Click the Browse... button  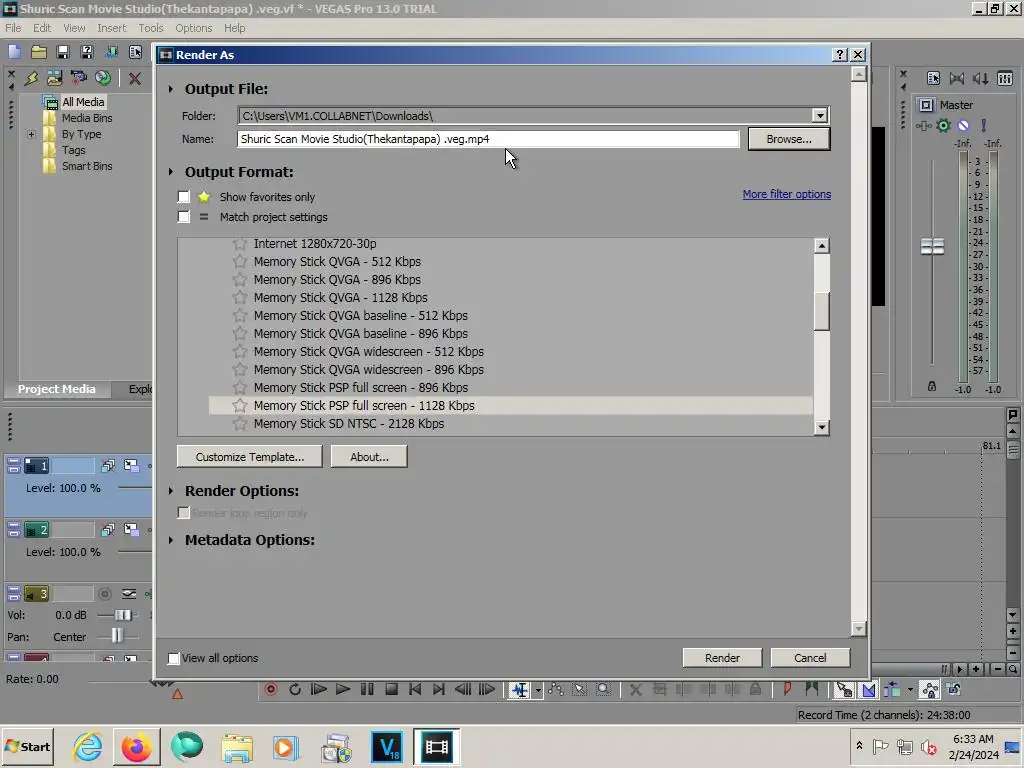(x=789, y=139)
